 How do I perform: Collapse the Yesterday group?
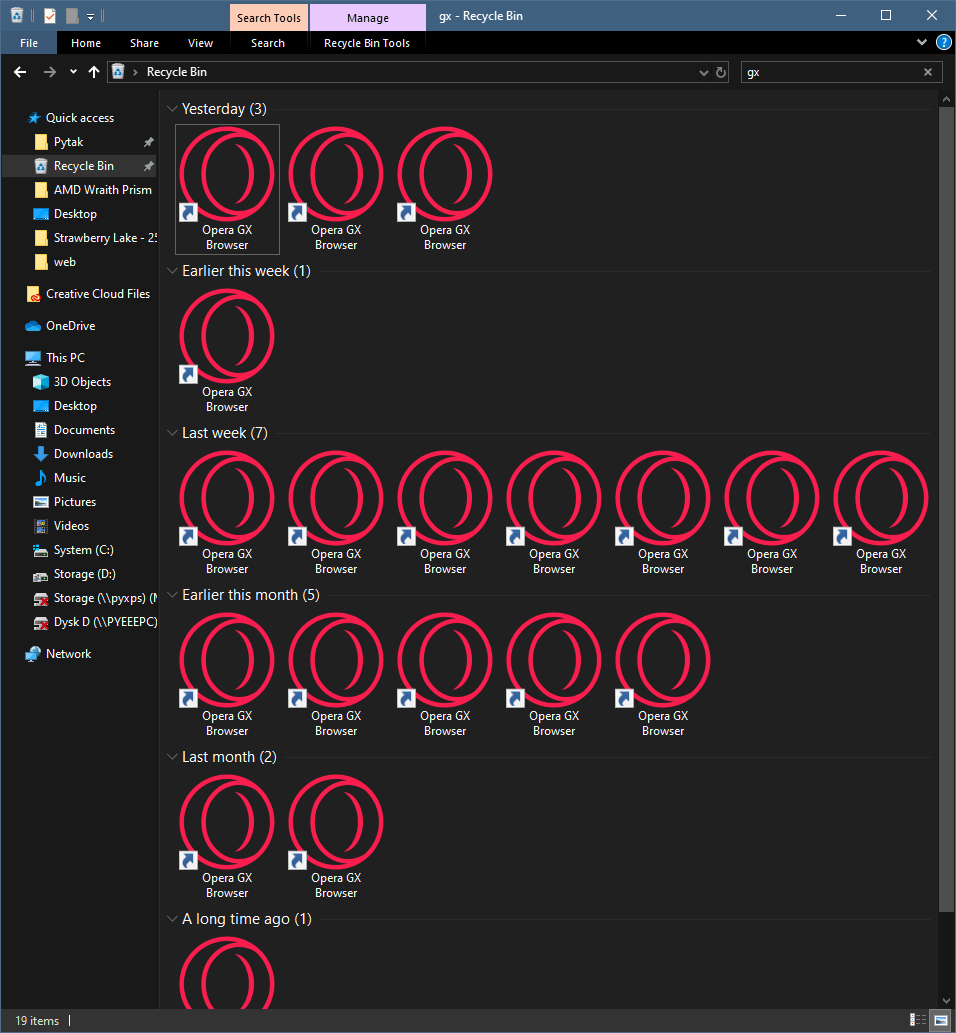[x=172, y=109]
